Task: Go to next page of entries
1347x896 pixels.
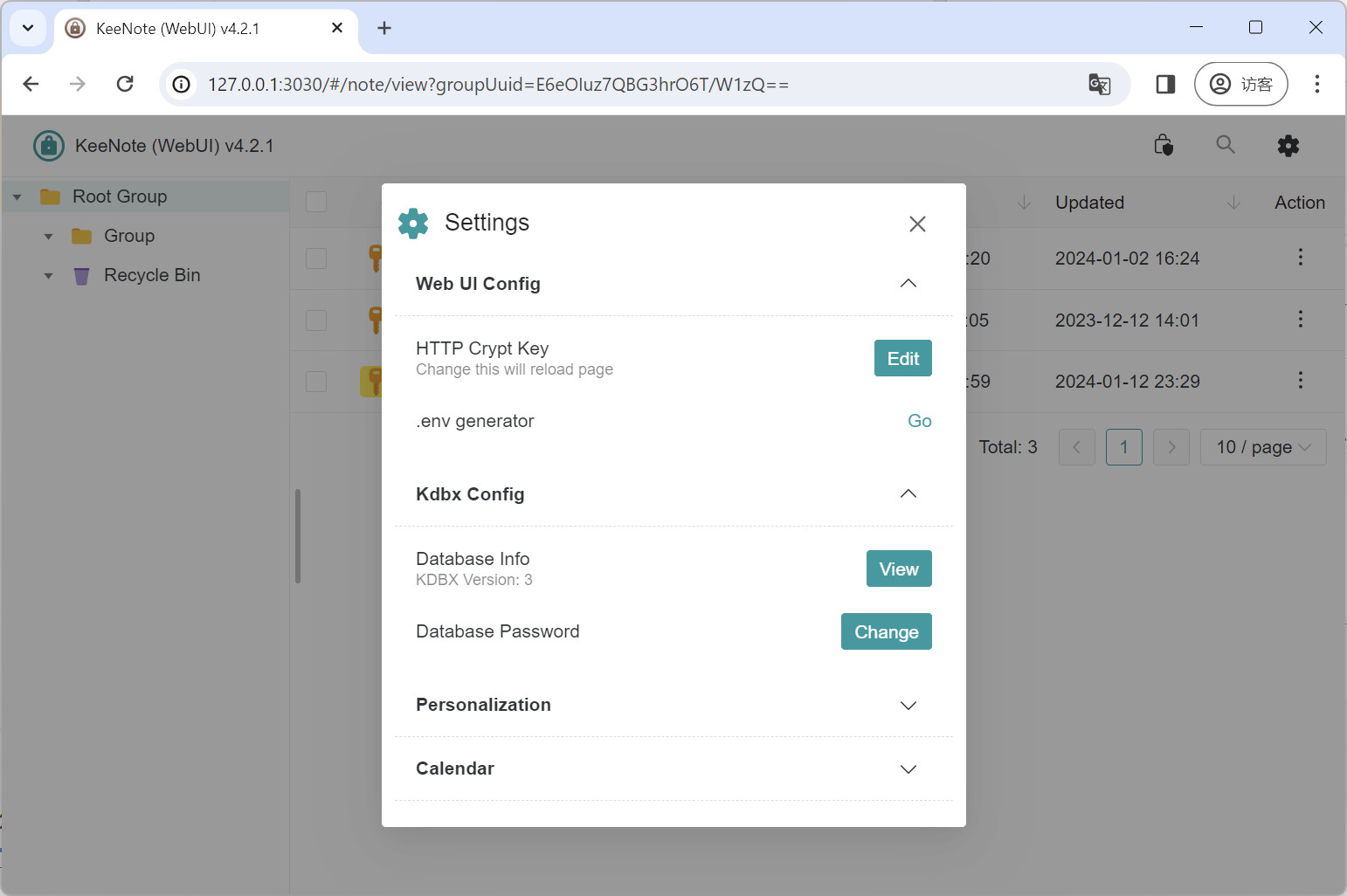Action: point(1171,447)
